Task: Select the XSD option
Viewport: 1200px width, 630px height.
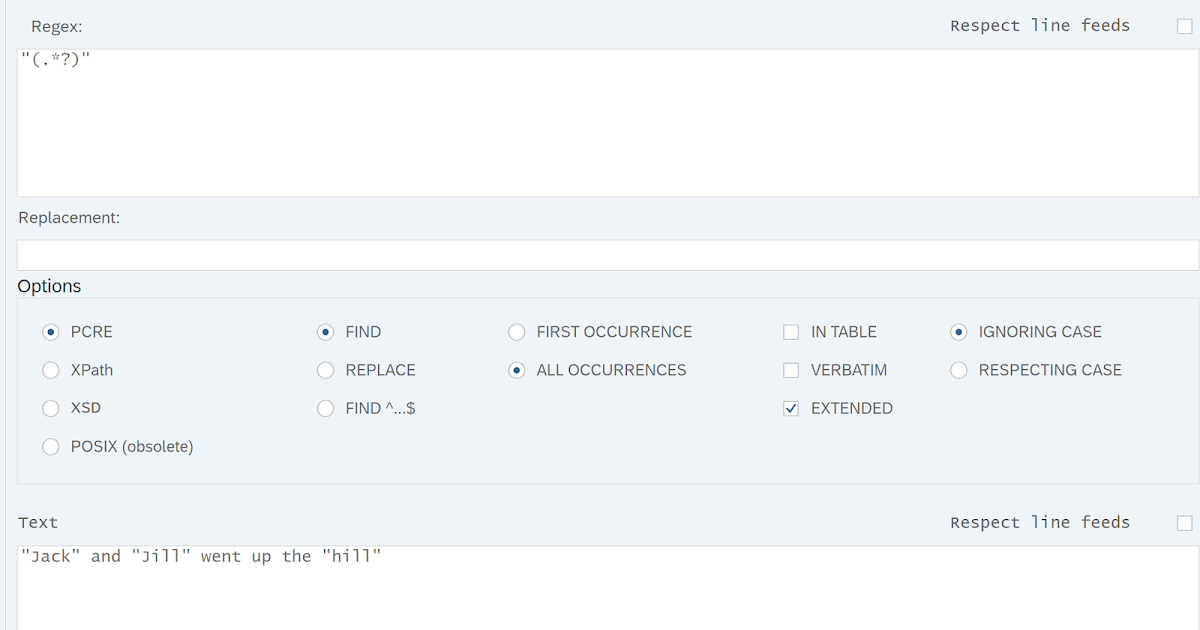Action: 50,407
